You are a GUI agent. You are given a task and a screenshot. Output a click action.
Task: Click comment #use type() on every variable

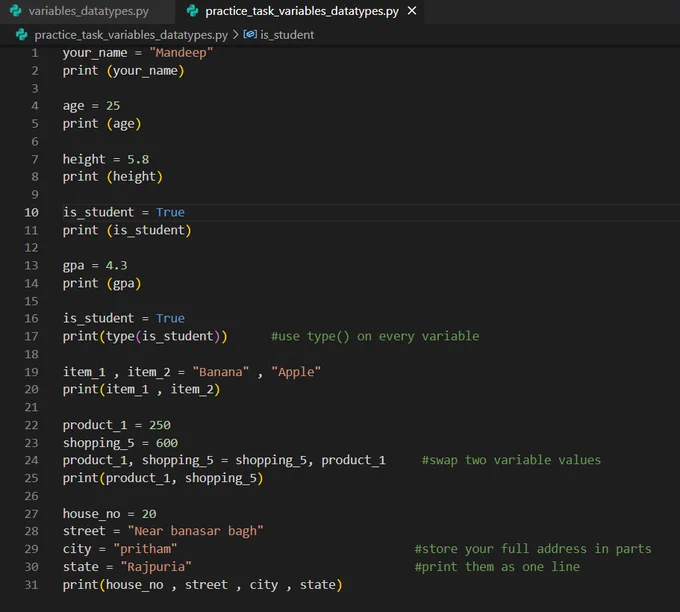tap(375, 336)
